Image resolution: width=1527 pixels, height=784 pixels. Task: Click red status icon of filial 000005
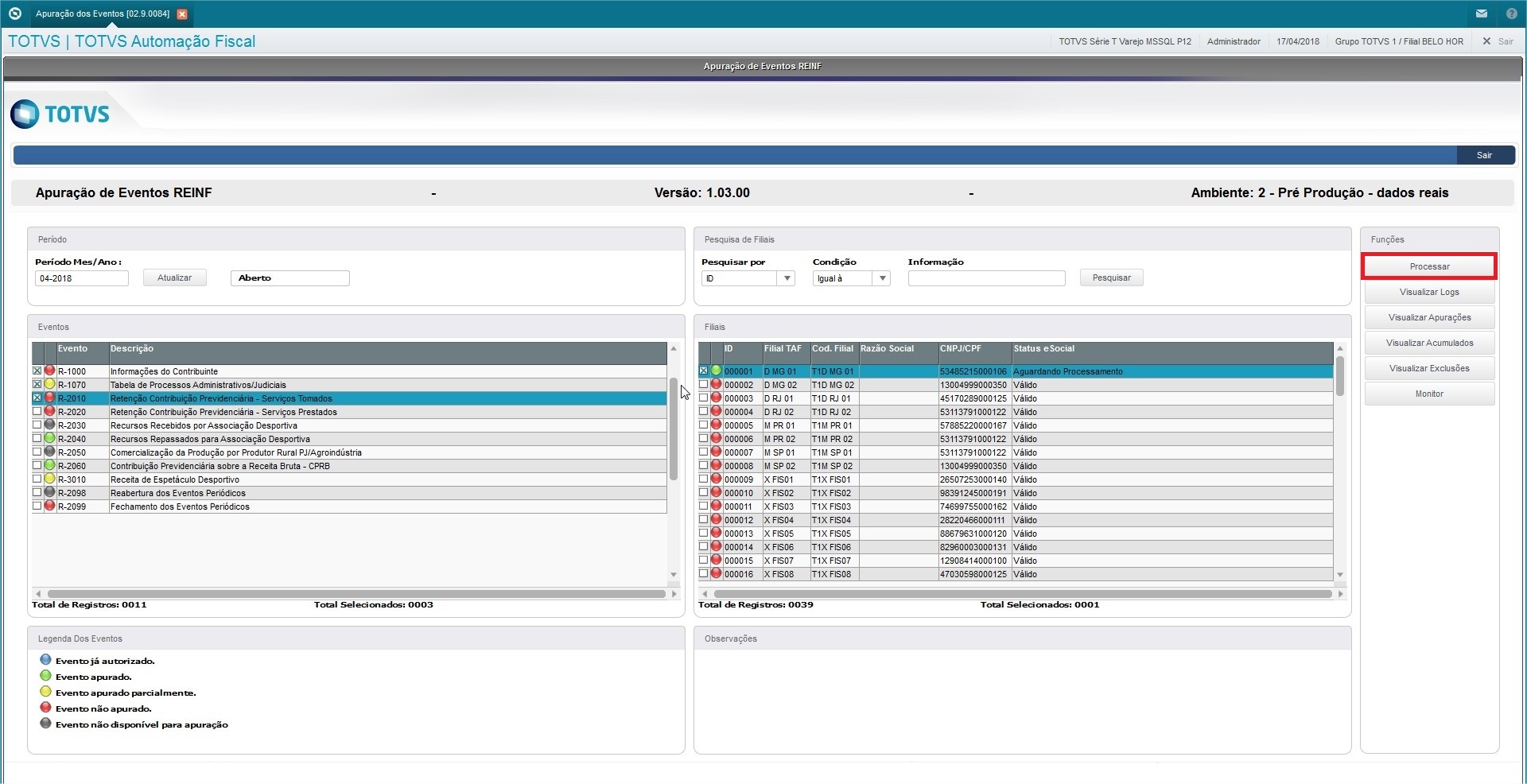(x=716, y=425)
